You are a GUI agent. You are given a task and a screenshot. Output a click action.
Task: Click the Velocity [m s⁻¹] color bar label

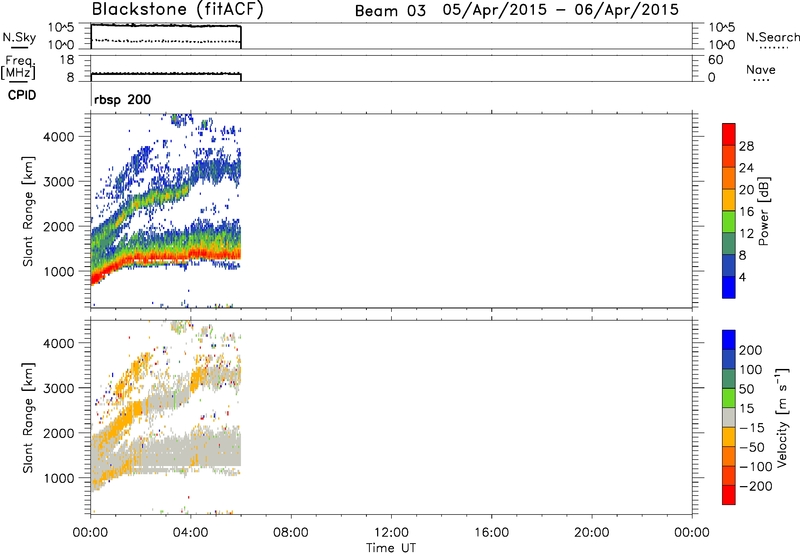click(x=782, y=417)
